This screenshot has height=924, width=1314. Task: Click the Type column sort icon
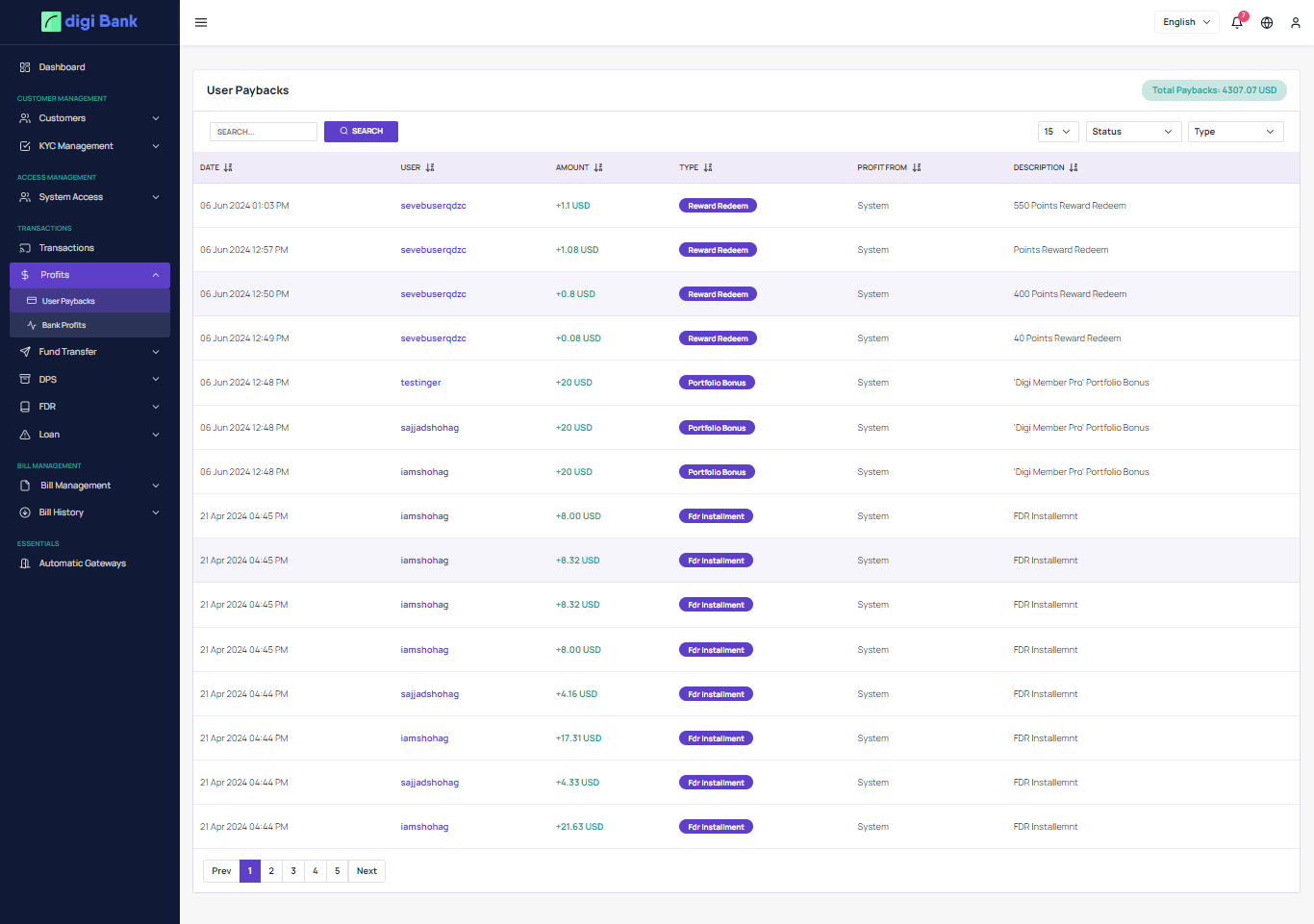click(708, 167)
